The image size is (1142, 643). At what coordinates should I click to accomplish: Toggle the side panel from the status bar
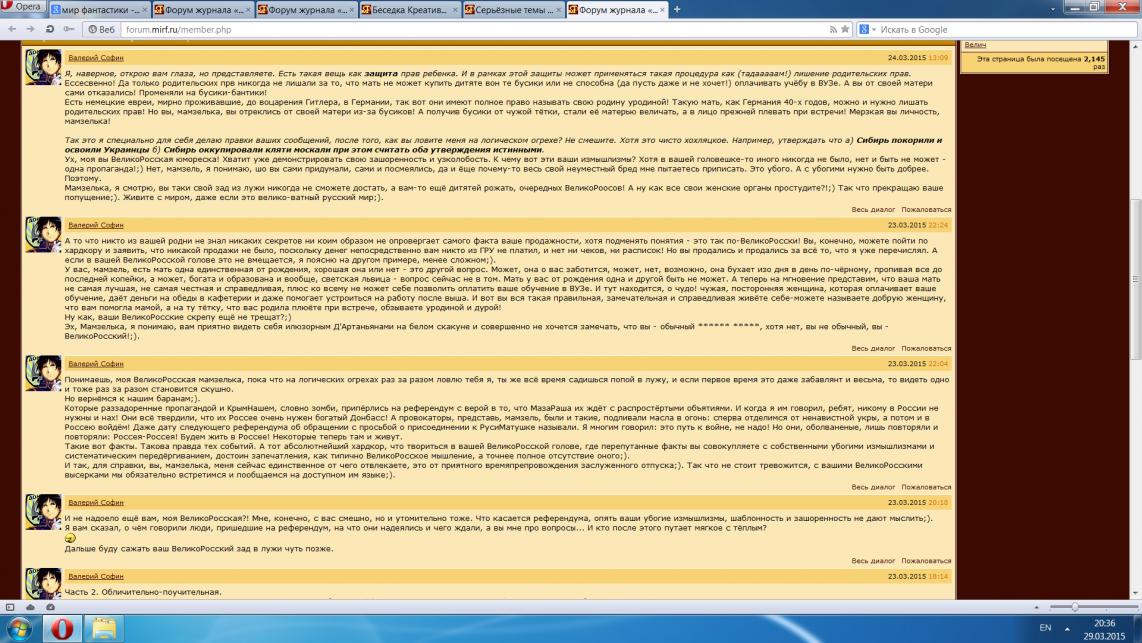pos(10,607)
